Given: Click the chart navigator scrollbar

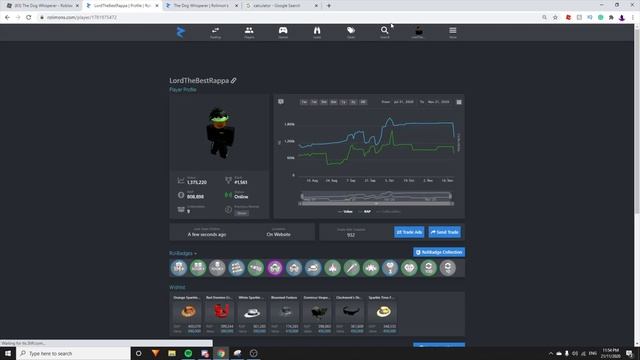Looking at the screenshot, I should 376,203.
